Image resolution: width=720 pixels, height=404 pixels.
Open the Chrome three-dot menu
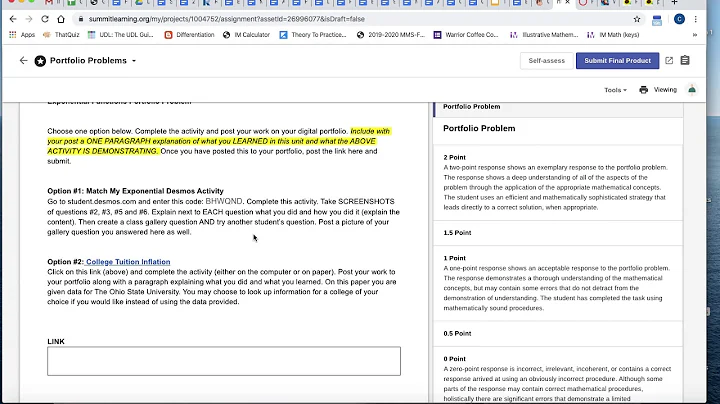(696, 19)
